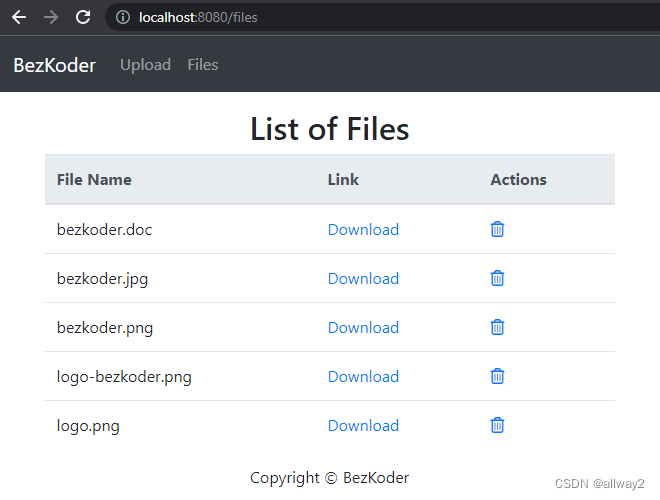Delete logo.png with the trash icon
660x500 pixels.
[x=497, y=425]
